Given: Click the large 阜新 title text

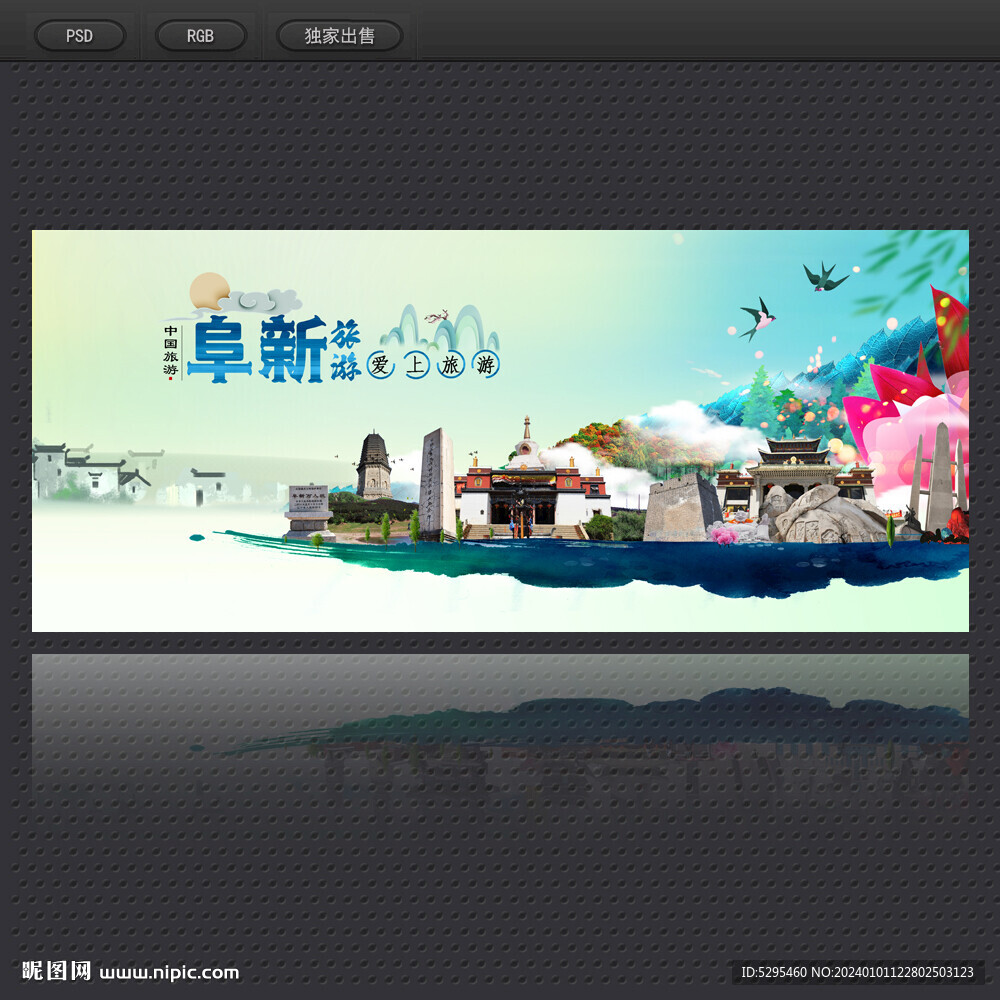Looking at the screenshot, I should (x=260, y=350).
